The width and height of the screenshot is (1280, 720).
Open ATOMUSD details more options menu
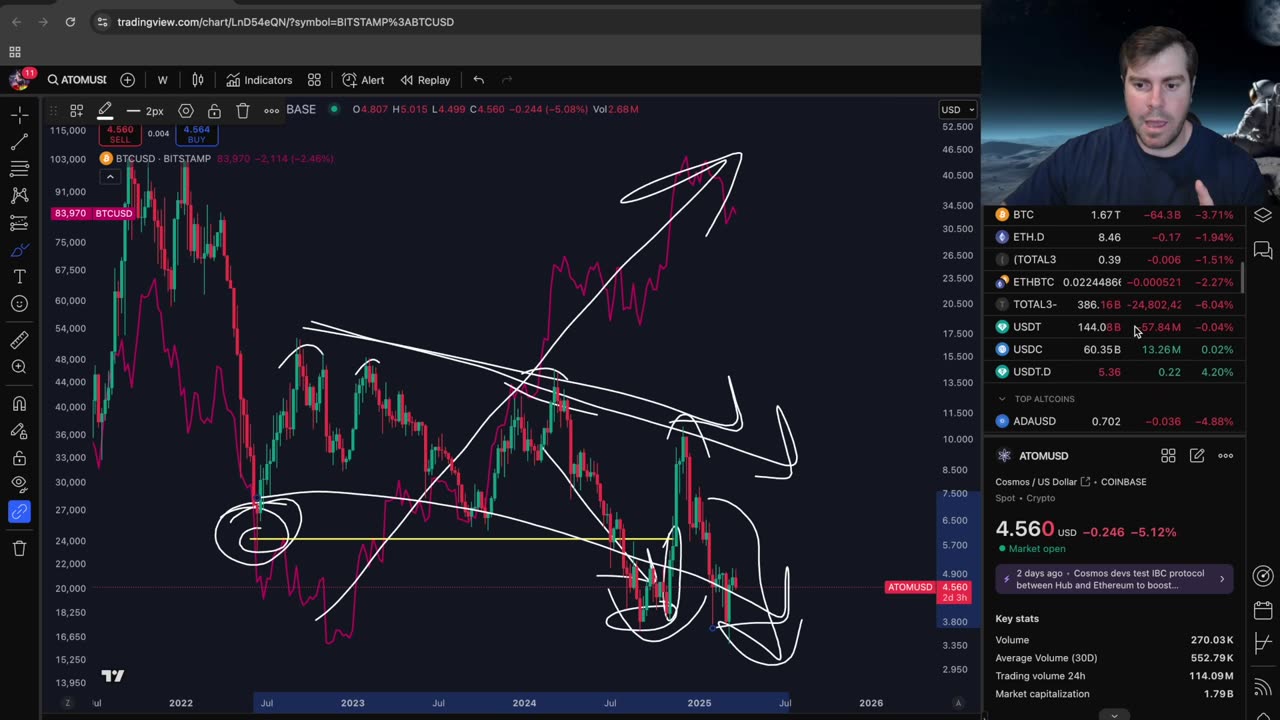pos(1226,456)
